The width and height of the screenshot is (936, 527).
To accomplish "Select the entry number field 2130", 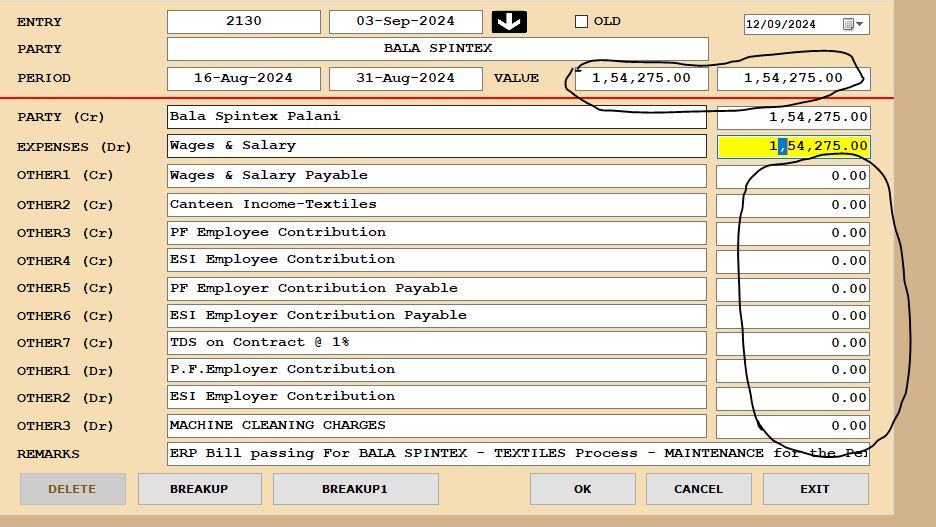I will click(x=243, y=22).
